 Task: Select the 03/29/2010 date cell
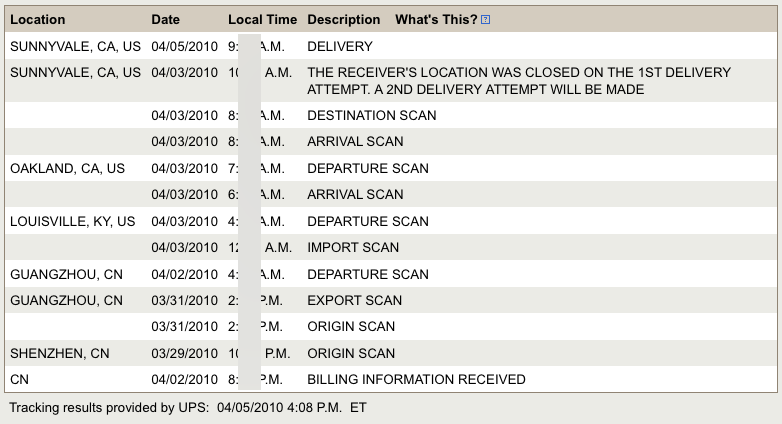185,353
